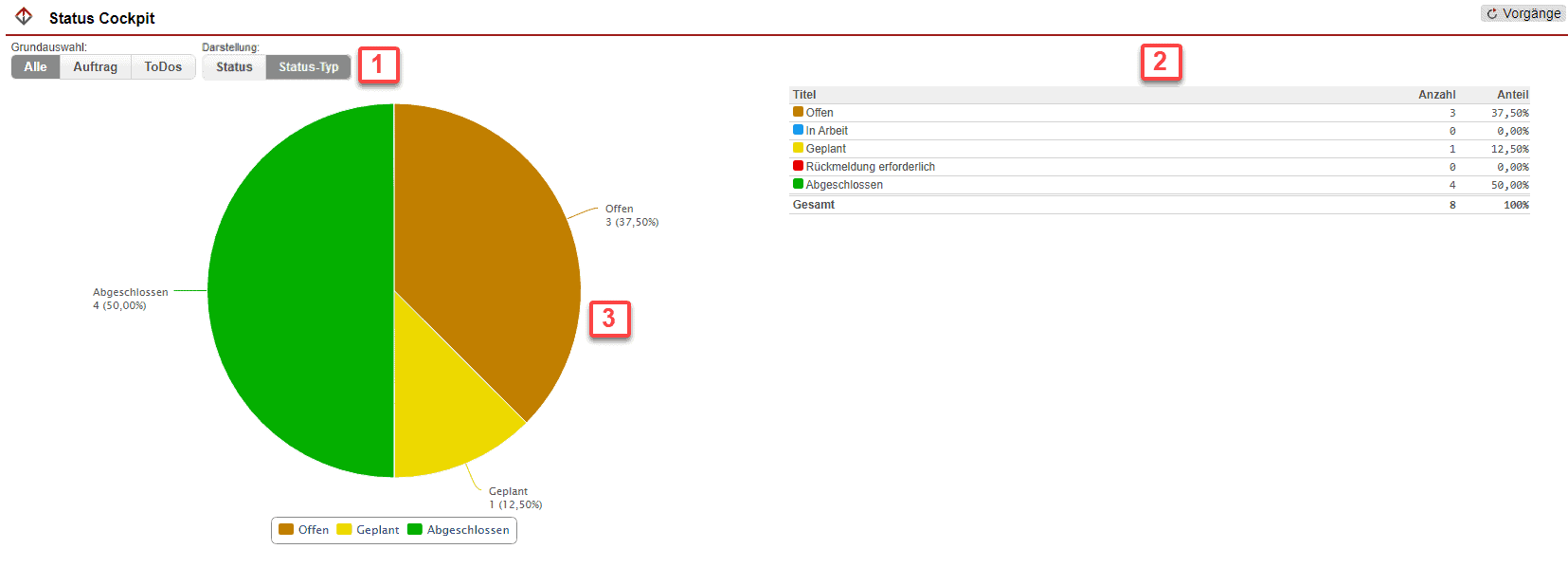This screenshot has width=1568, height=567.
Task: Open the Geplant row in the table
Action: (x=826, y=149)
